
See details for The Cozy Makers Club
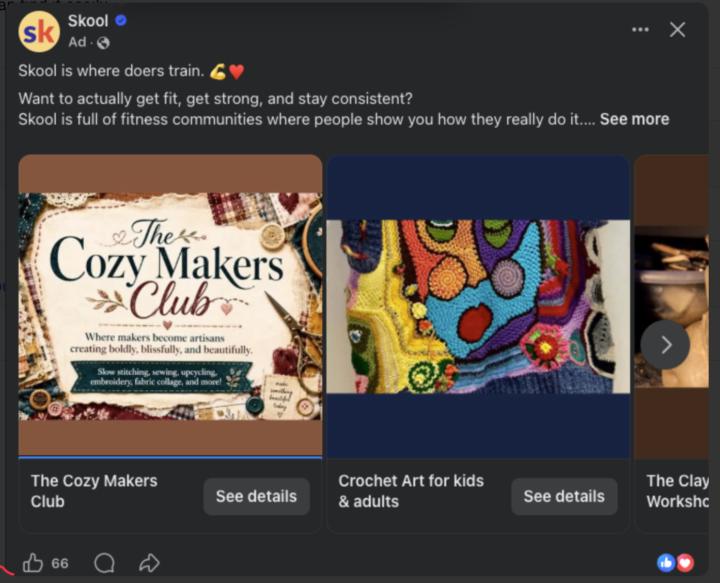click(256, 496)
